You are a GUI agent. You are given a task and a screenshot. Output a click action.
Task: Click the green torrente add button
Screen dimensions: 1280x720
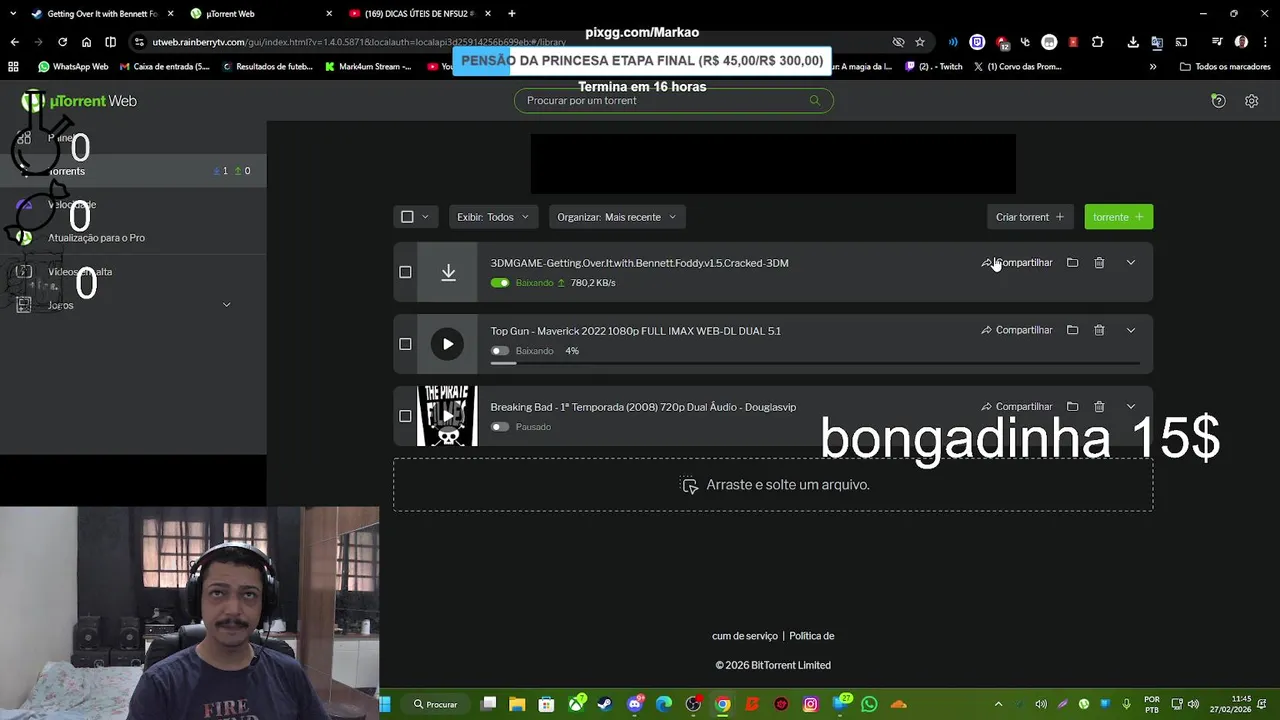1118,217
